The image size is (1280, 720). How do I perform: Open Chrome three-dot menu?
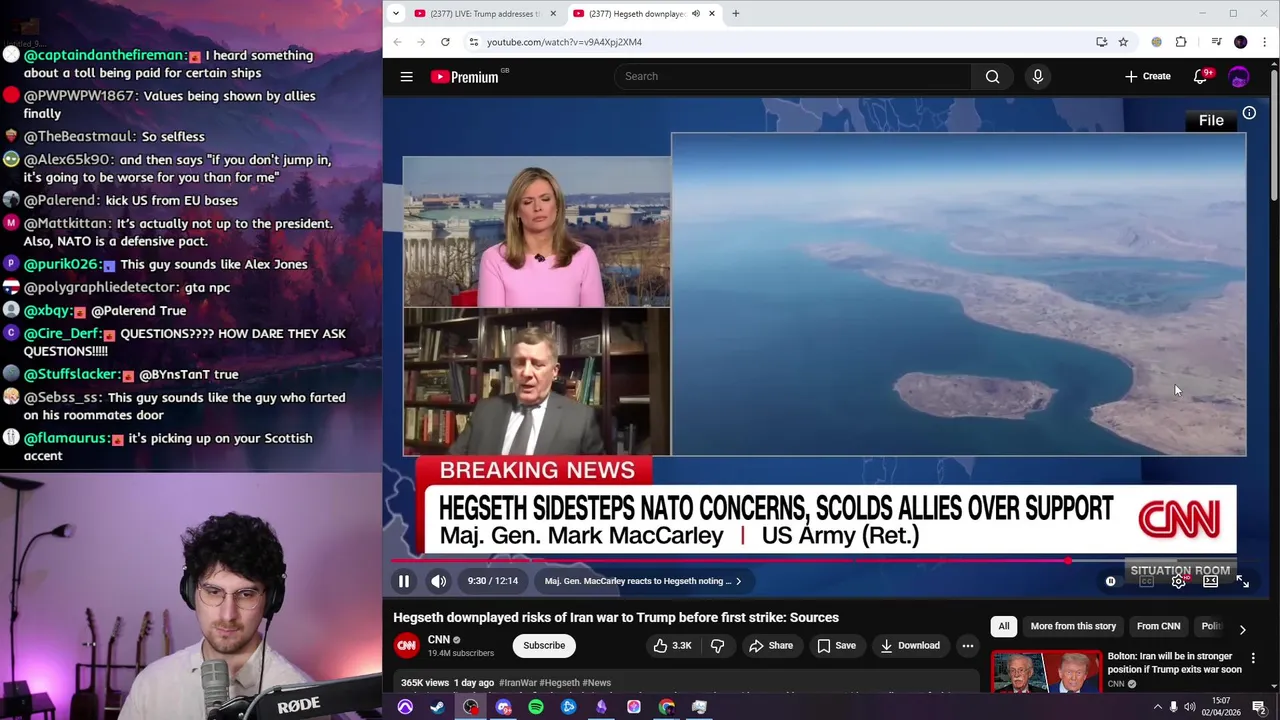click(1265, 42)
